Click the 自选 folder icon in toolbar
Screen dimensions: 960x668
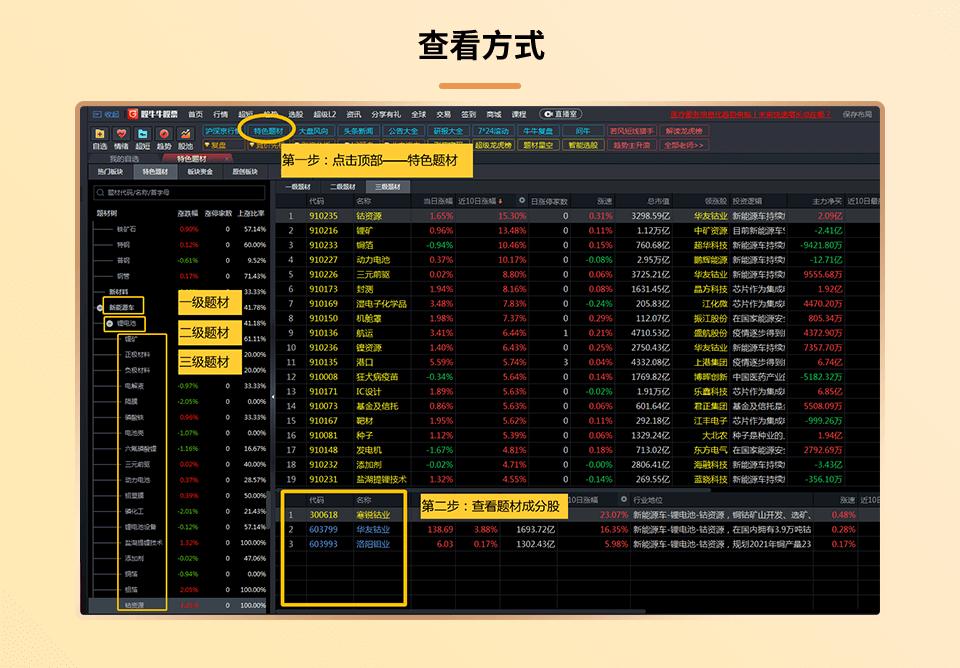(x=100, y=133)
